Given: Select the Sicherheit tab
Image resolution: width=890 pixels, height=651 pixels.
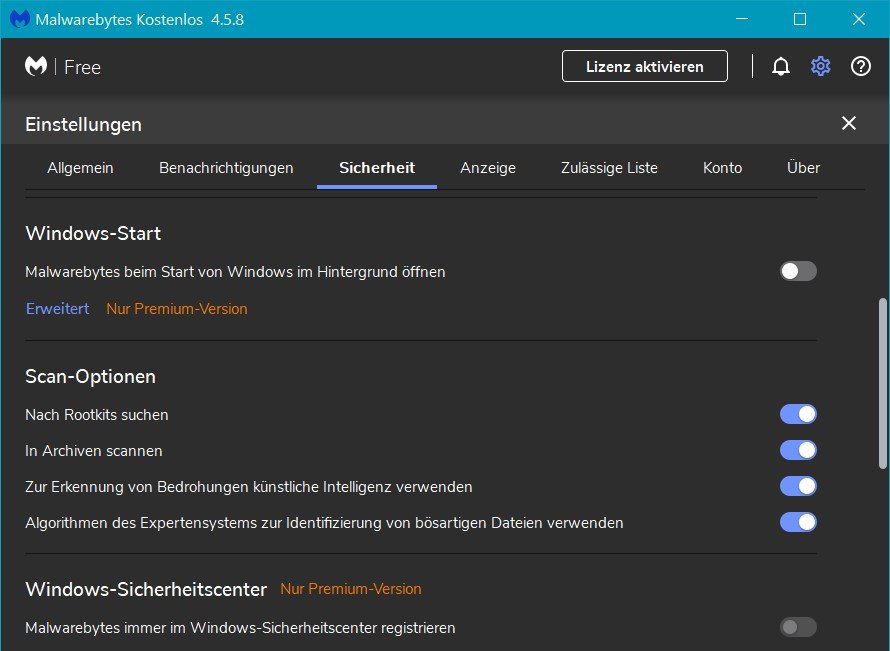Looking at the screenshot, I should point(377,168).
